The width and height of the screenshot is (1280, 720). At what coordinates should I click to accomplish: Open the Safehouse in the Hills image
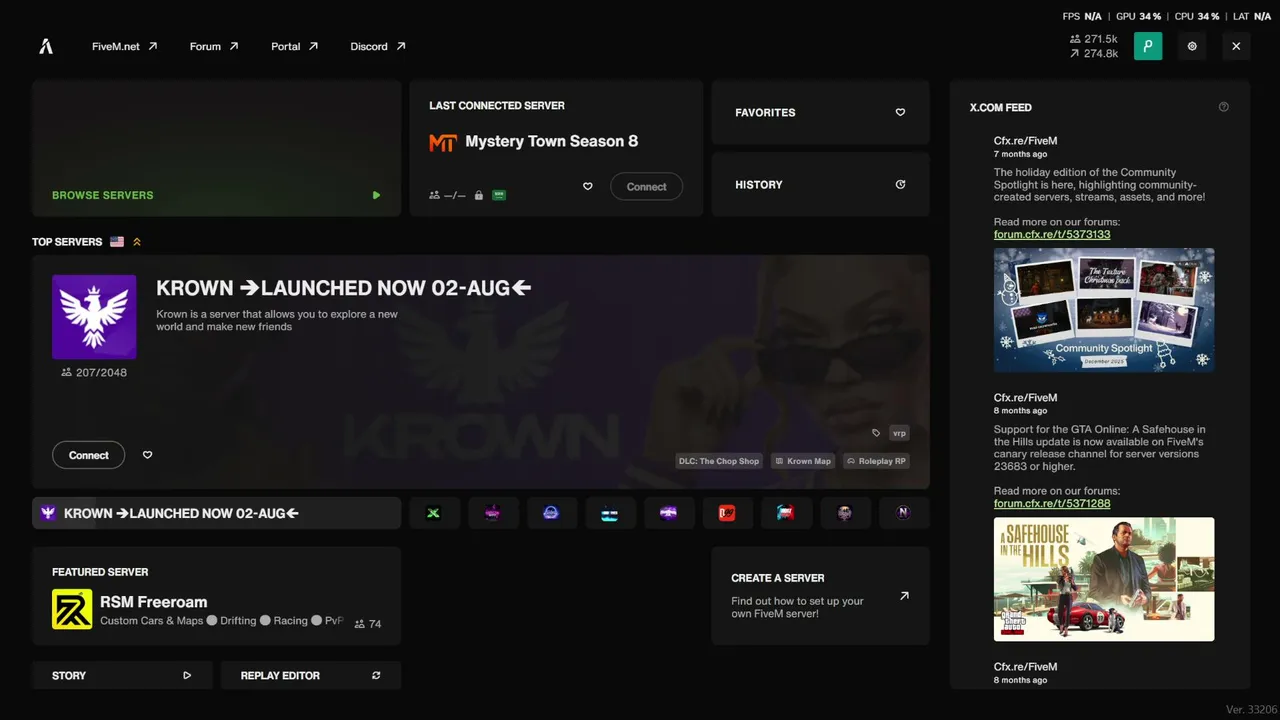pos(1104,579)
